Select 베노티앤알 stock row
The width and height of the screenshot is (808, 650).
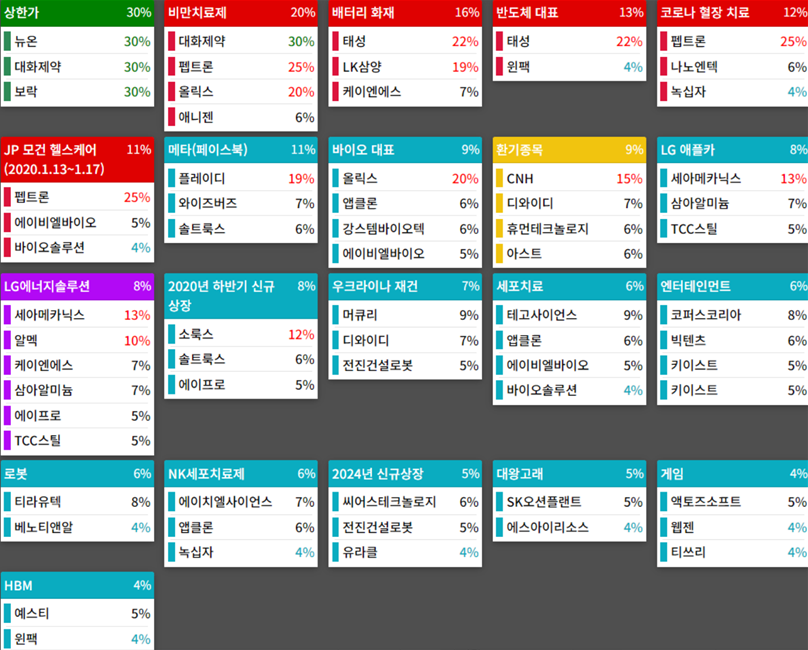[x=77, y=527]
